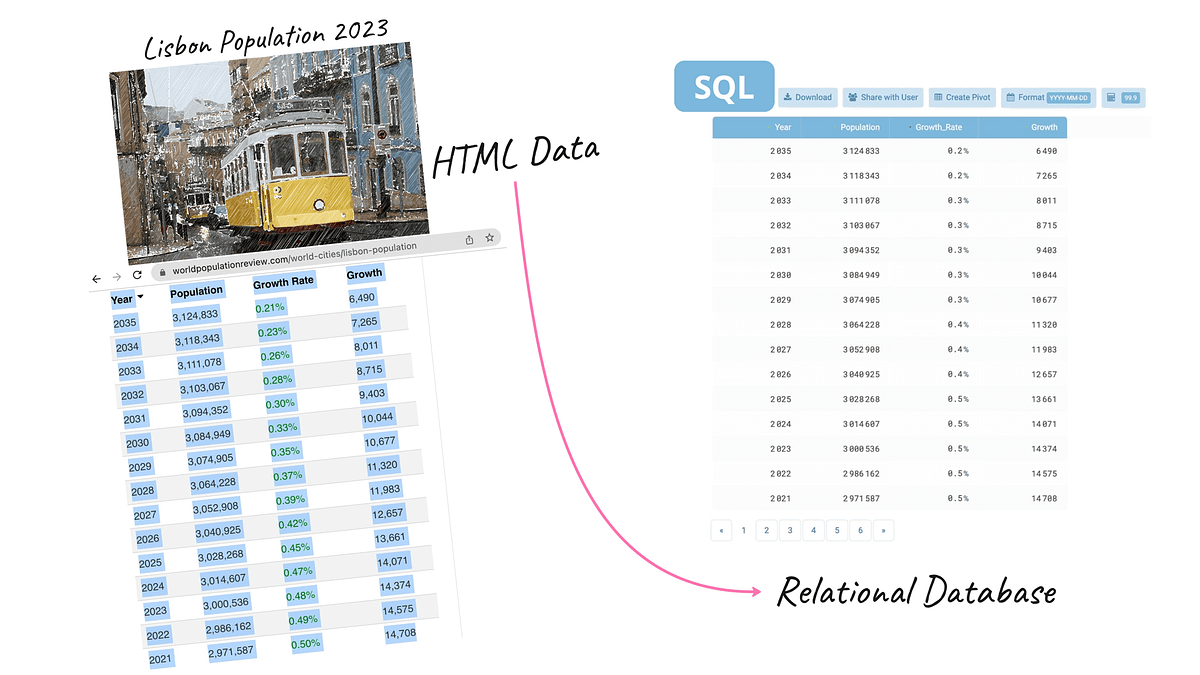Click the pivot grid icon beside Create Pivot
The image size is (1200, 675).
click(x=938, y=97)
